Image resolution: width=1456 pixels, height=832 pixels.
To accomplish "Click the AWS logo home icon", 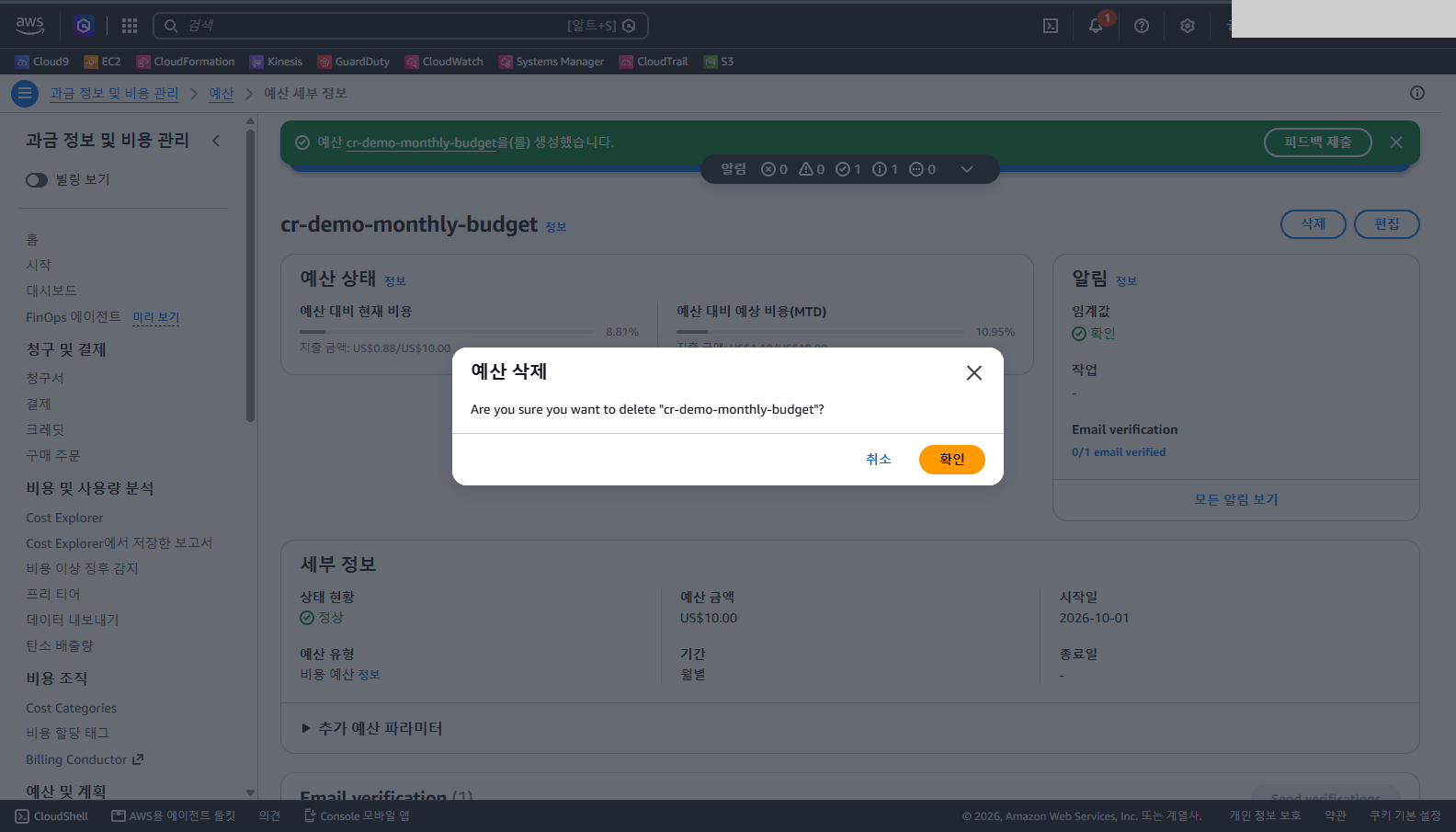I will point(29,25).
